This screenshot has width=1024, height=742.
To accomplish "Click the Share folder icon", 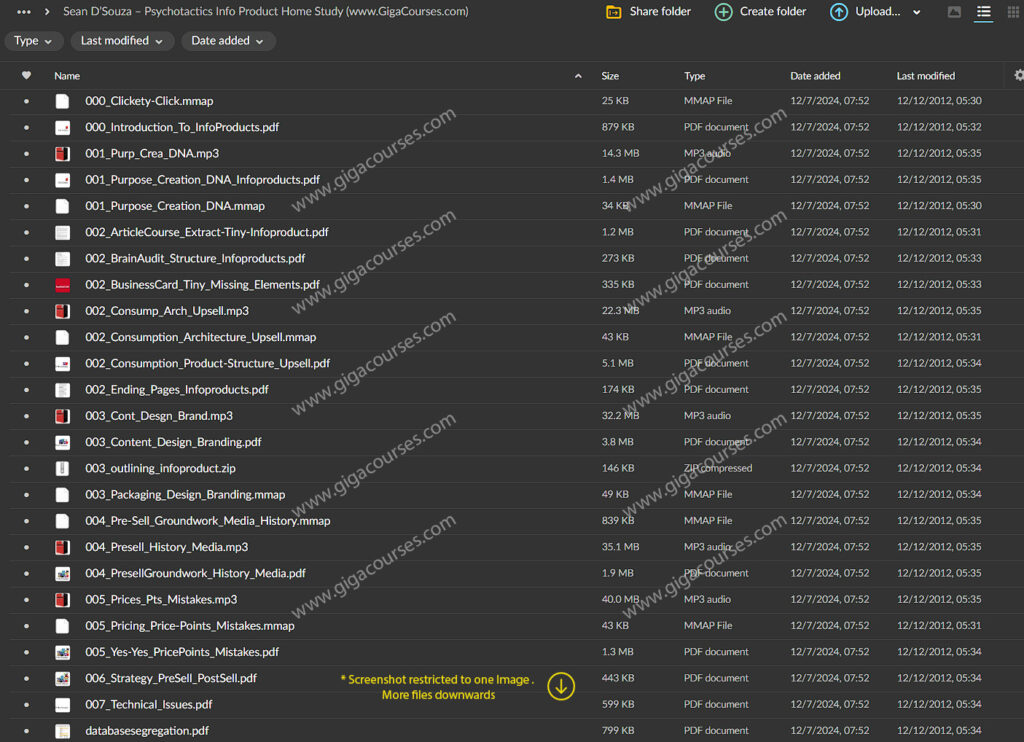I will [614, 12].
